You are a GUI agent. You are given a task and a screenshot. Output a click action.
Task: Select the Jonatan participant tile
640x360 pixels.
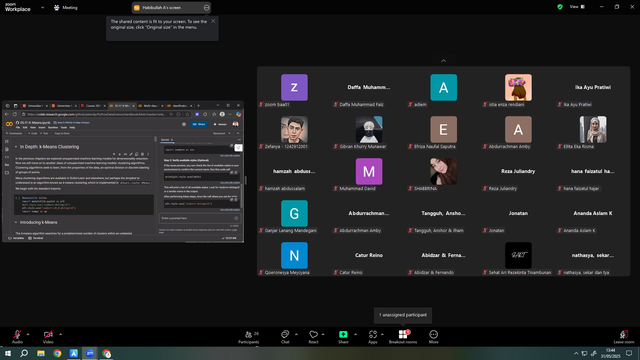518,213
